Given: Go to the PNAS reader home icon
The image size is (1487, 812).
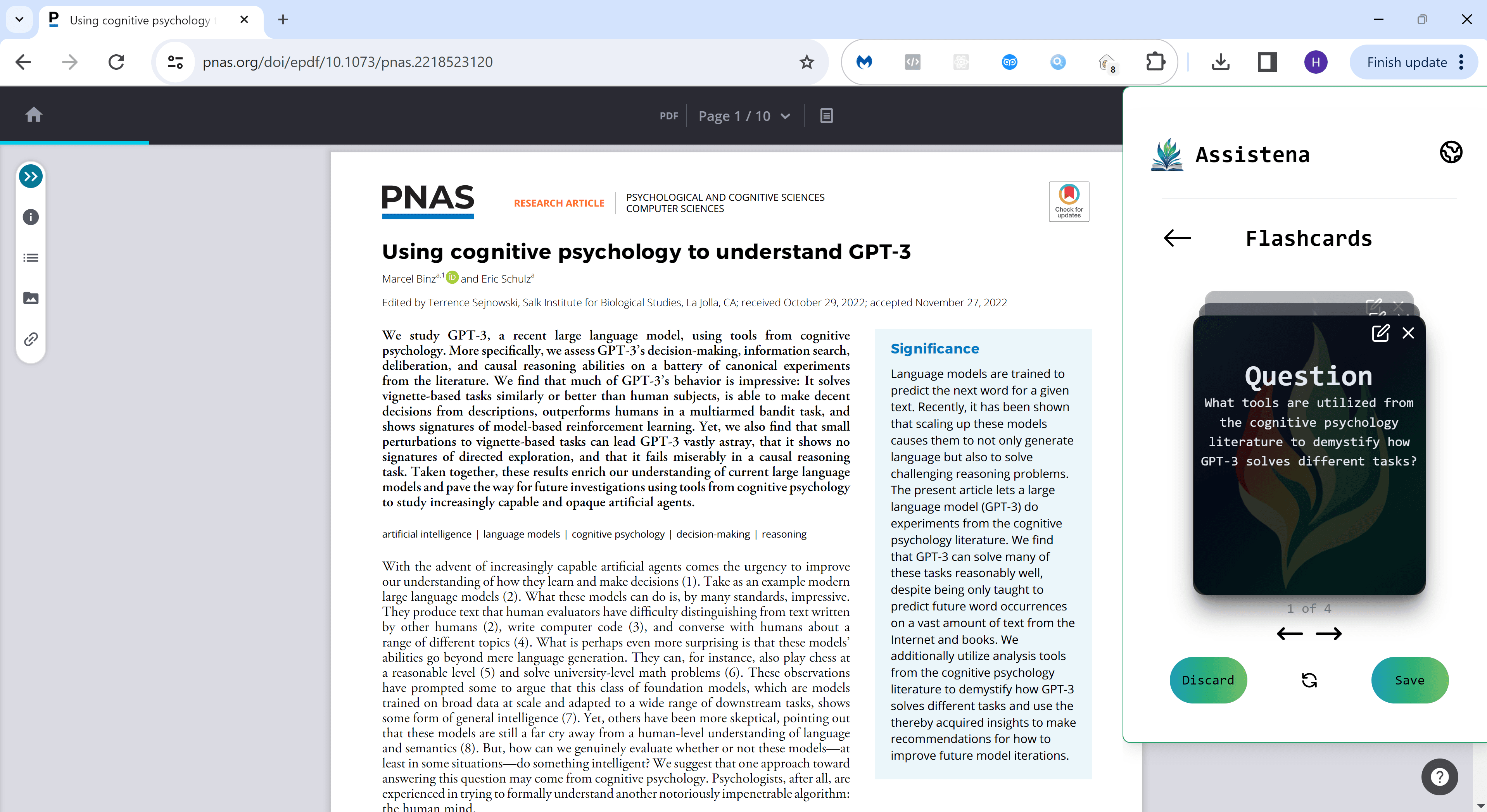Looking at the screenshot, I should pos(33,115).
